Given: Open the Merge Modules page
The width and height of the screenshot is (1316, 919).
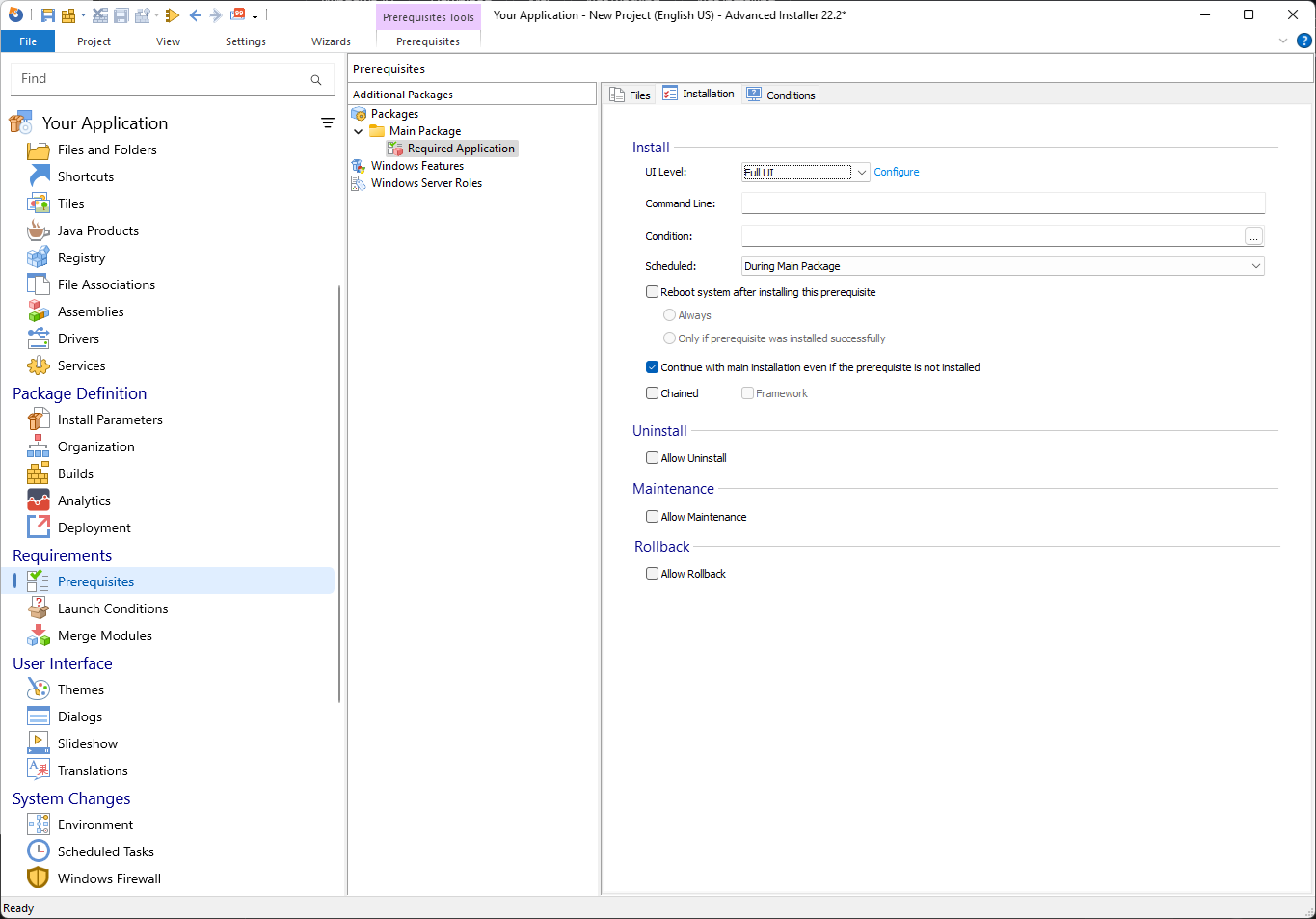Looking at the screenshot, I should pos(104,635).
